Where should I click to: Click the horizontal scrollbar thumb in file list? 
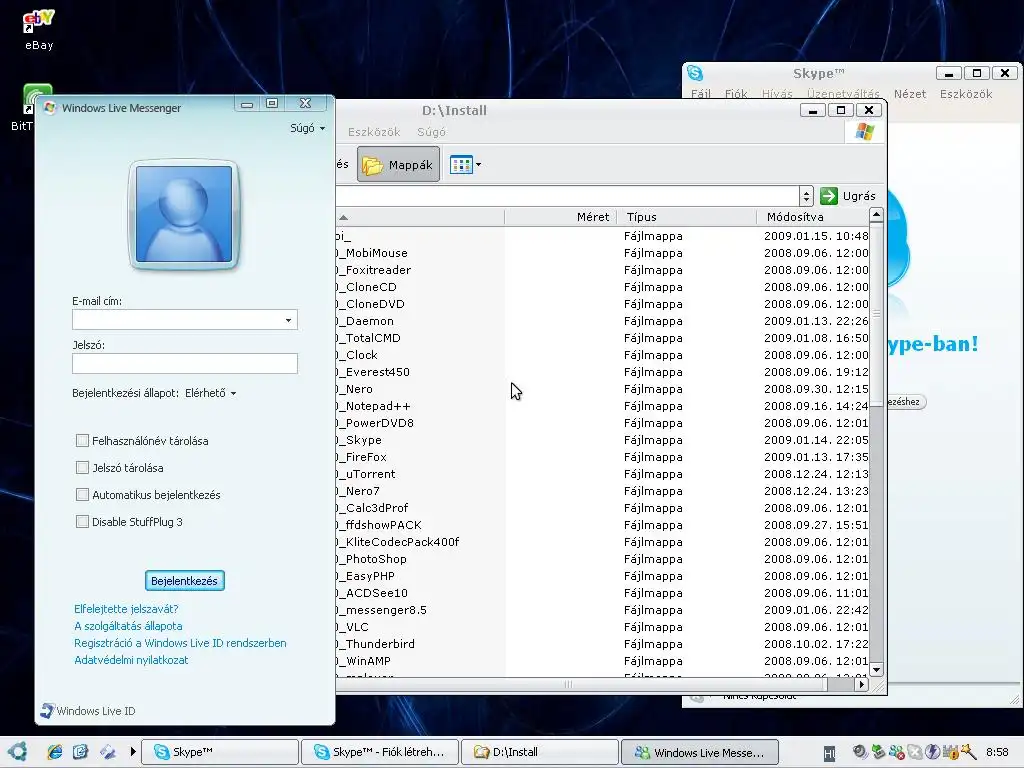pos(581,684)
